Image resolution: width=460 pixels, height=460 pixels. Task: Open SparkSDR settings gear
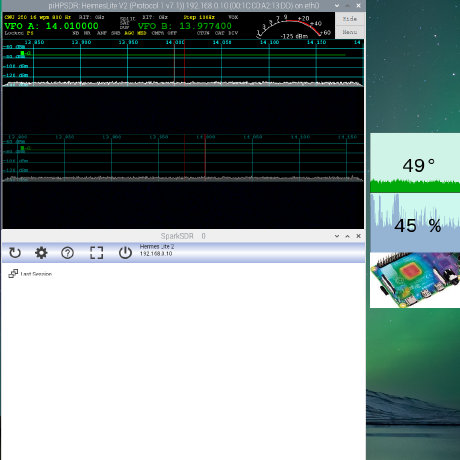[x=41, y=253]
